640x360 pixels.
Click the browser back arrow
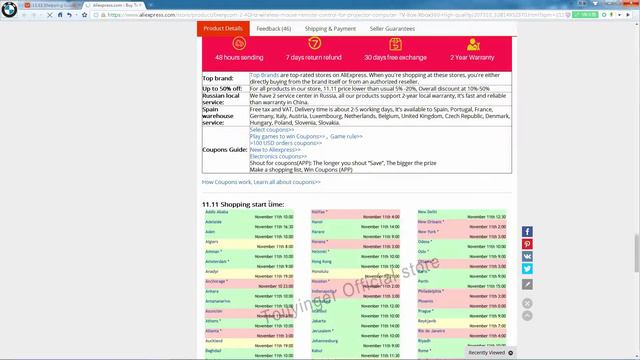pyautogui.click(x=24, y=15)
